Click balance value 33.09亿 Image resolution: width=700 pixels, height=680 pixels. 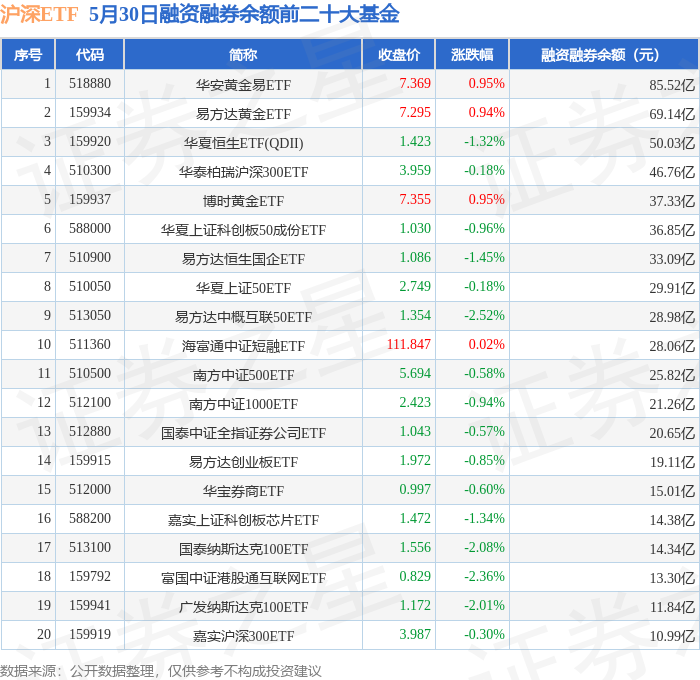[672, 259]
